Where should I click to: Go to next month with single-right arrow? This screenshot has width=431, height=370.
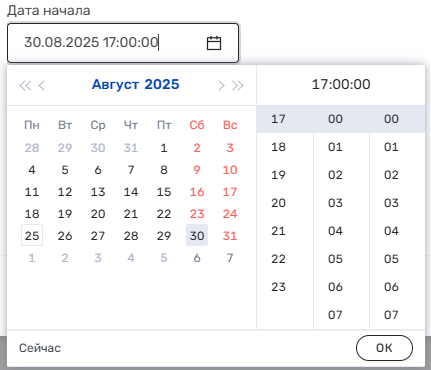tap(221, 85)
